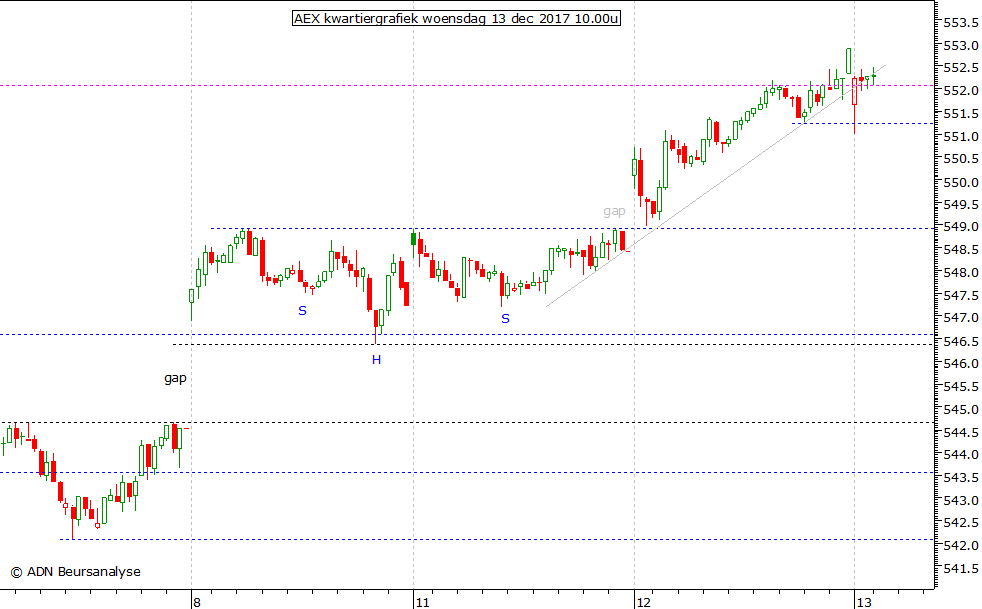Click the ADN Beursanalyse copyright text
The height and width of the screenshot is (609, 982).
coord(75,571)
